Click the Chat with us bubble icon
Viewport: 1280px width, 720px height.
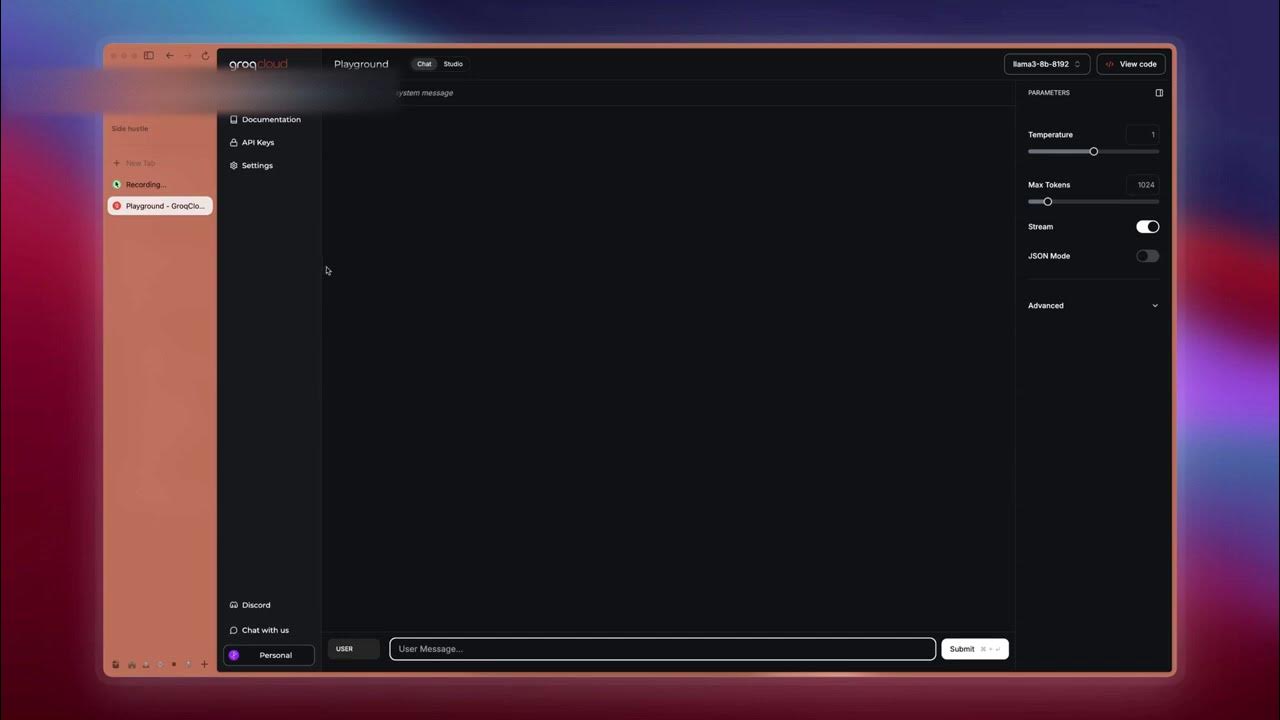[x=234, y=630]
